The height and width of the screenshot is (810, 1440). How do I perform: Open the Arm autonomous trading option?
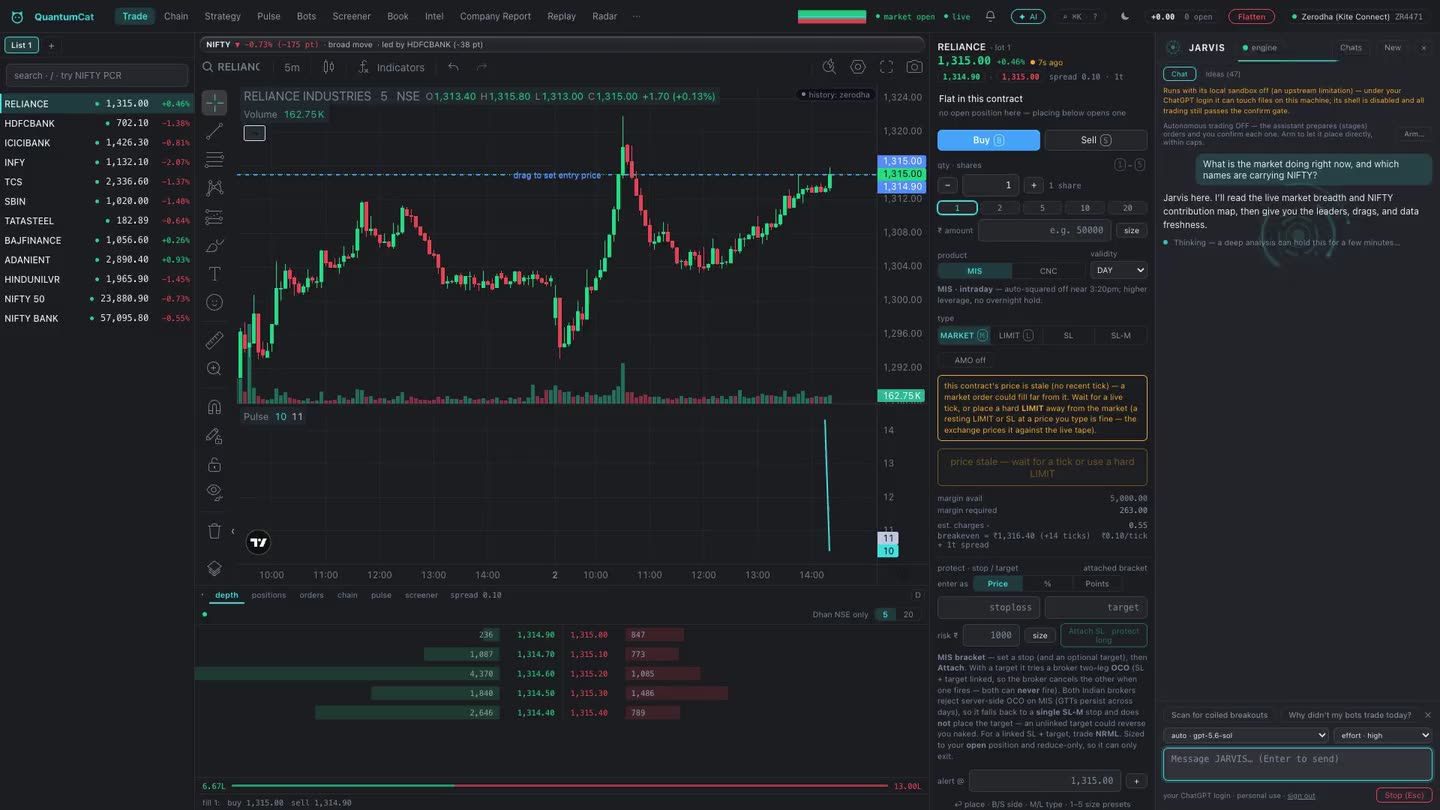tap(1413, 134)
